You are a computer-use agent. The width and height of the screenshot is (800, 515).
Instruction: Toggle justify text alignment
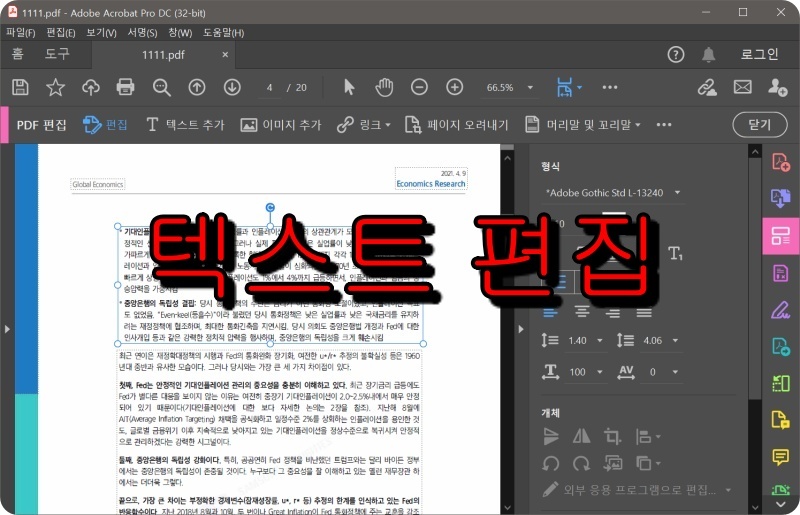coord(644,312)
